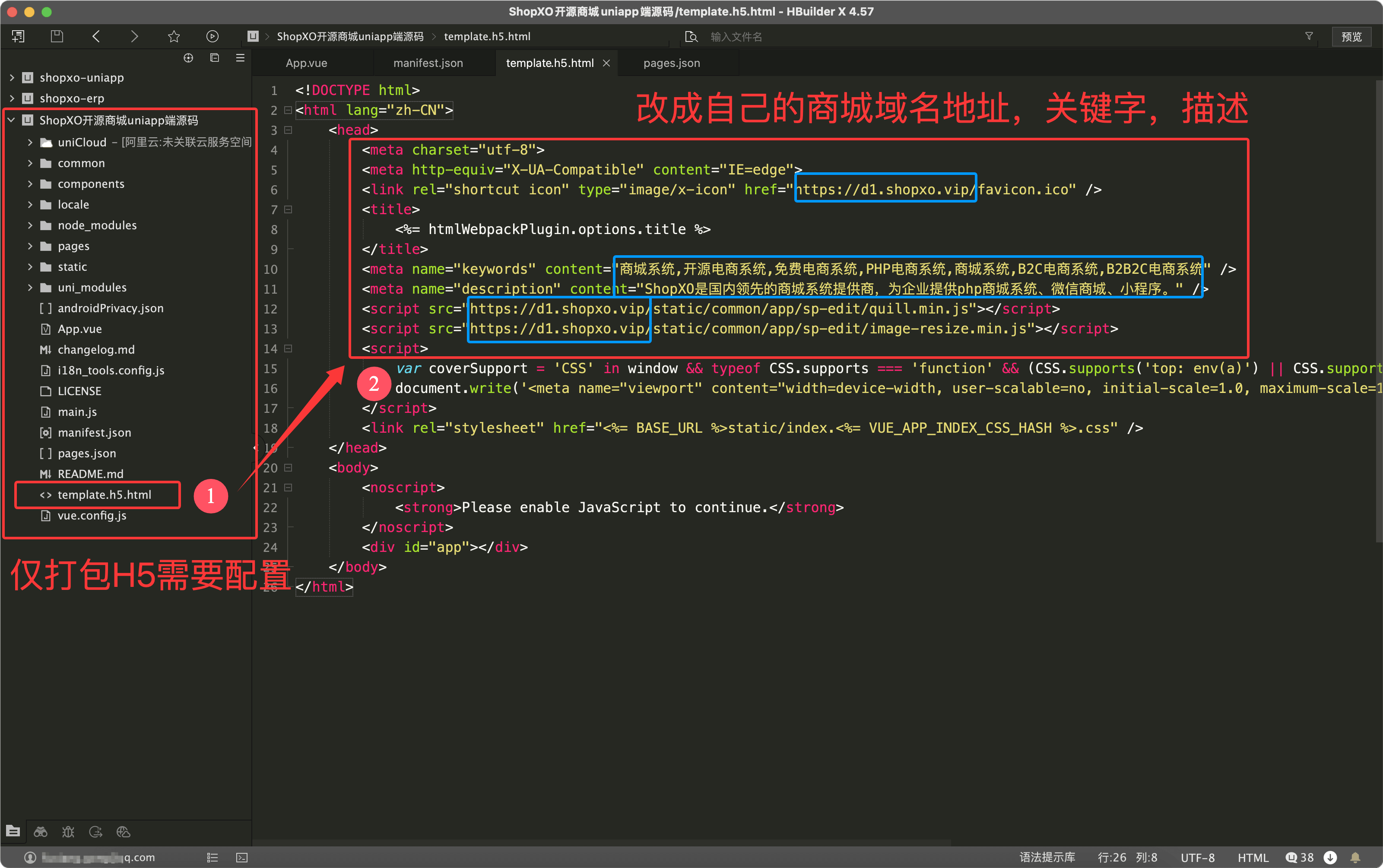This screenshot has height=868, width=1383.
Task: Open changelog.md in file tree
Action: click(96, 350)
